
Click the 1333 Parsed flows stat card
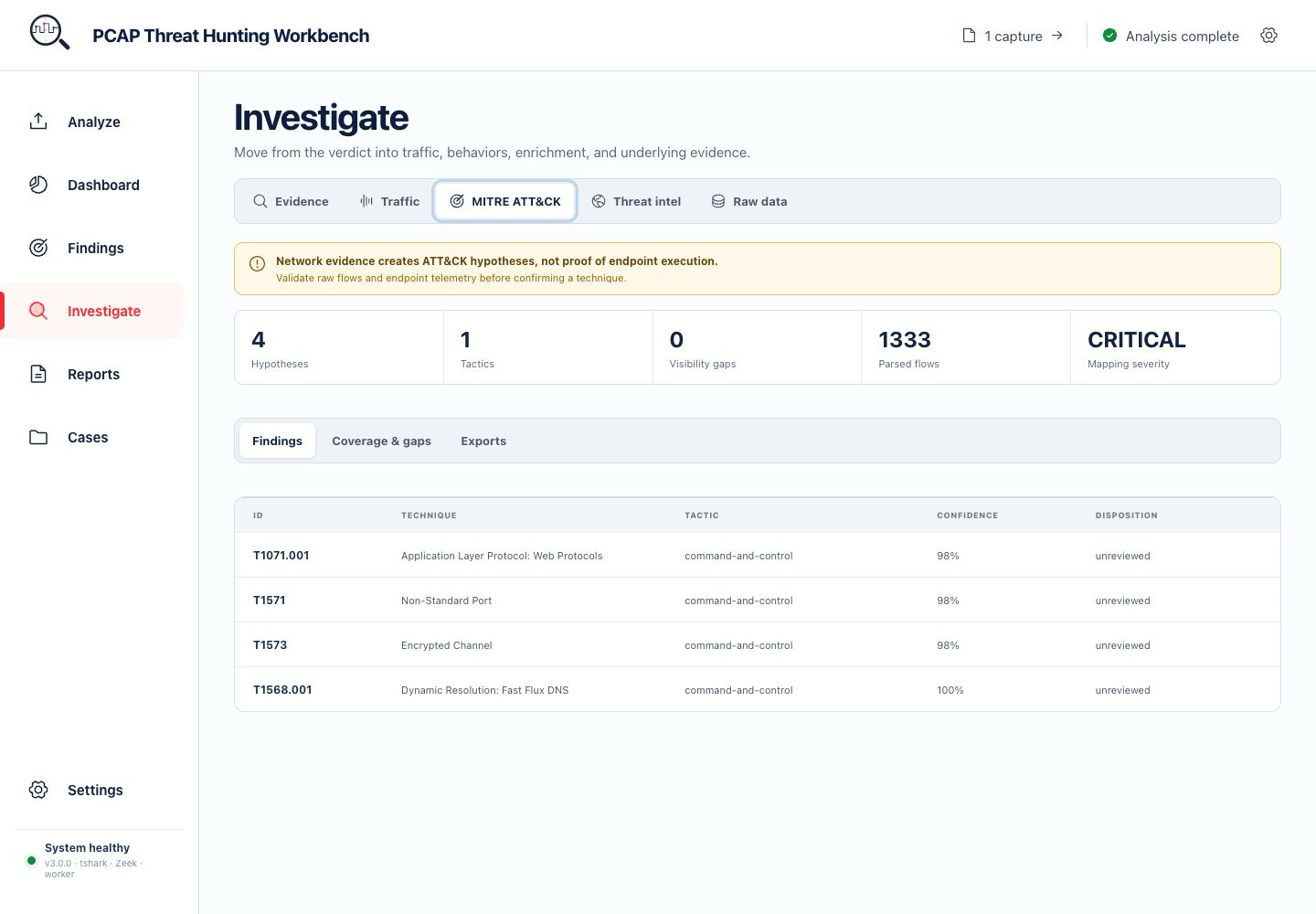pyautogui.click(x=966, y=347)
